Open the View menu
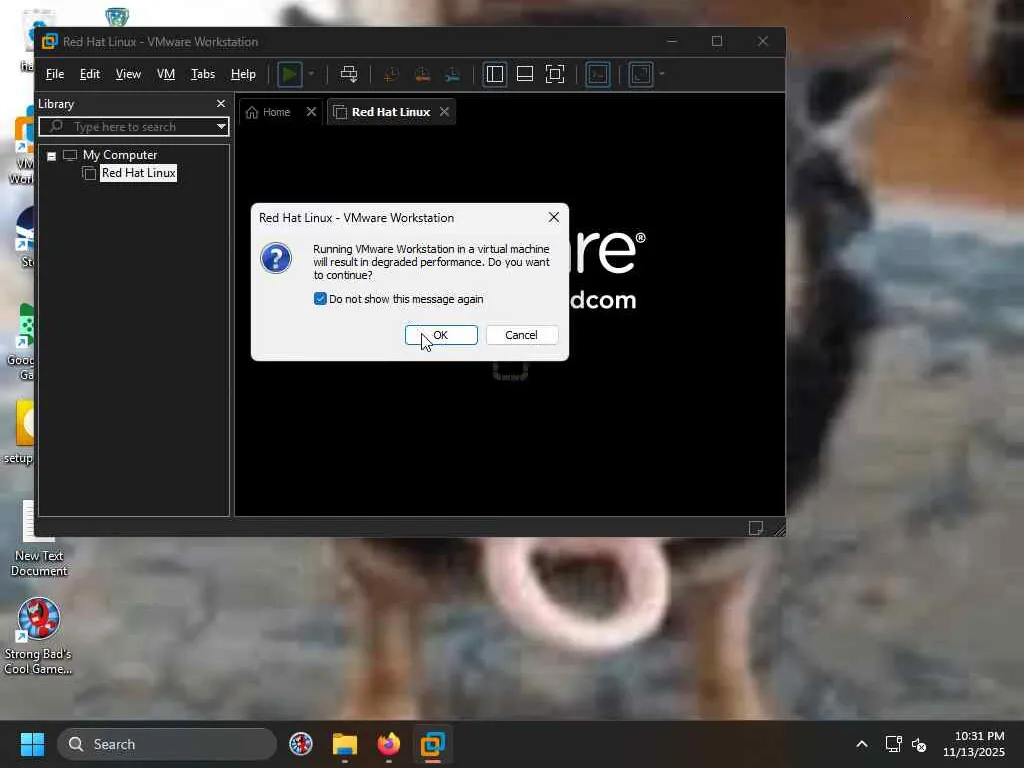1024x768 pixels. 128,74
